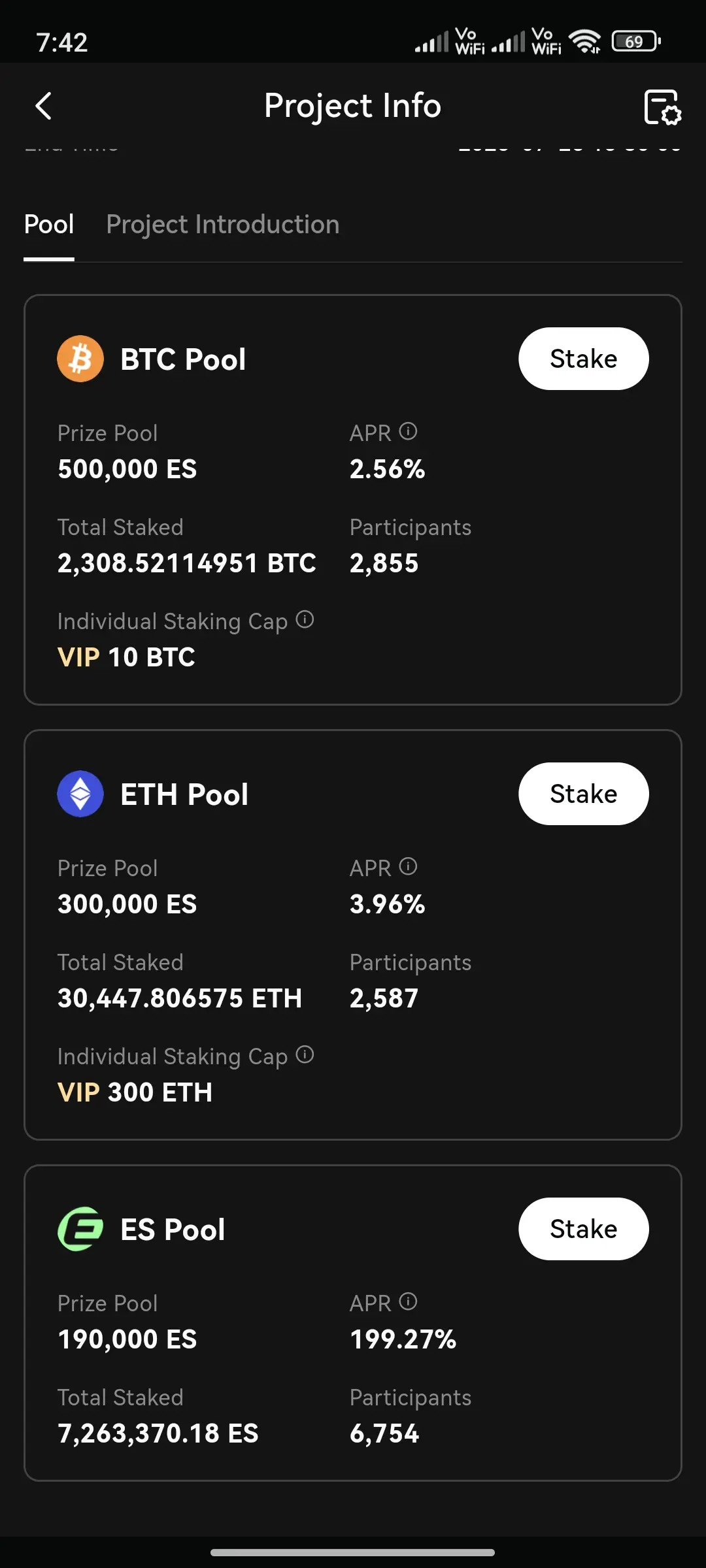Go back using the top-left arrow

click(x=43, y=106)
